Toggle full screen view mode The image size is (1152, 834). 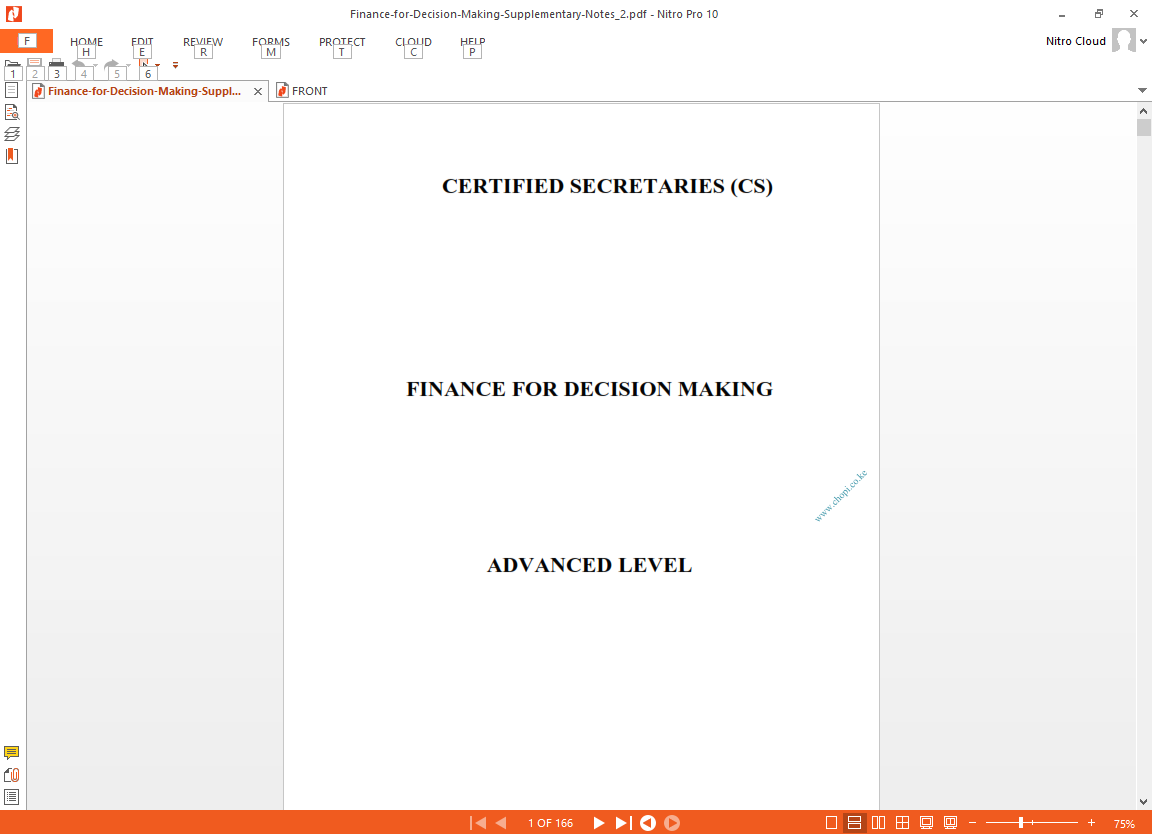point(927,823)
